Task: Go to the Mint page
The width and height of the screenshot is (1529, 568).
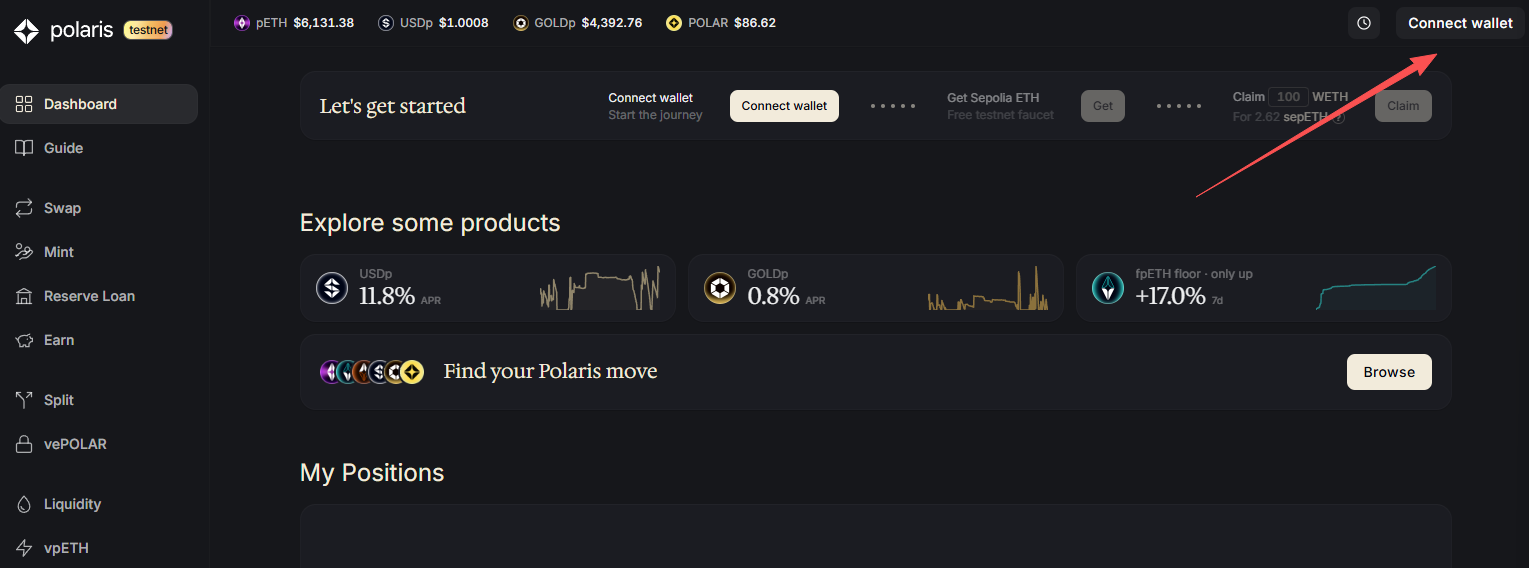Action: point(99,252)
